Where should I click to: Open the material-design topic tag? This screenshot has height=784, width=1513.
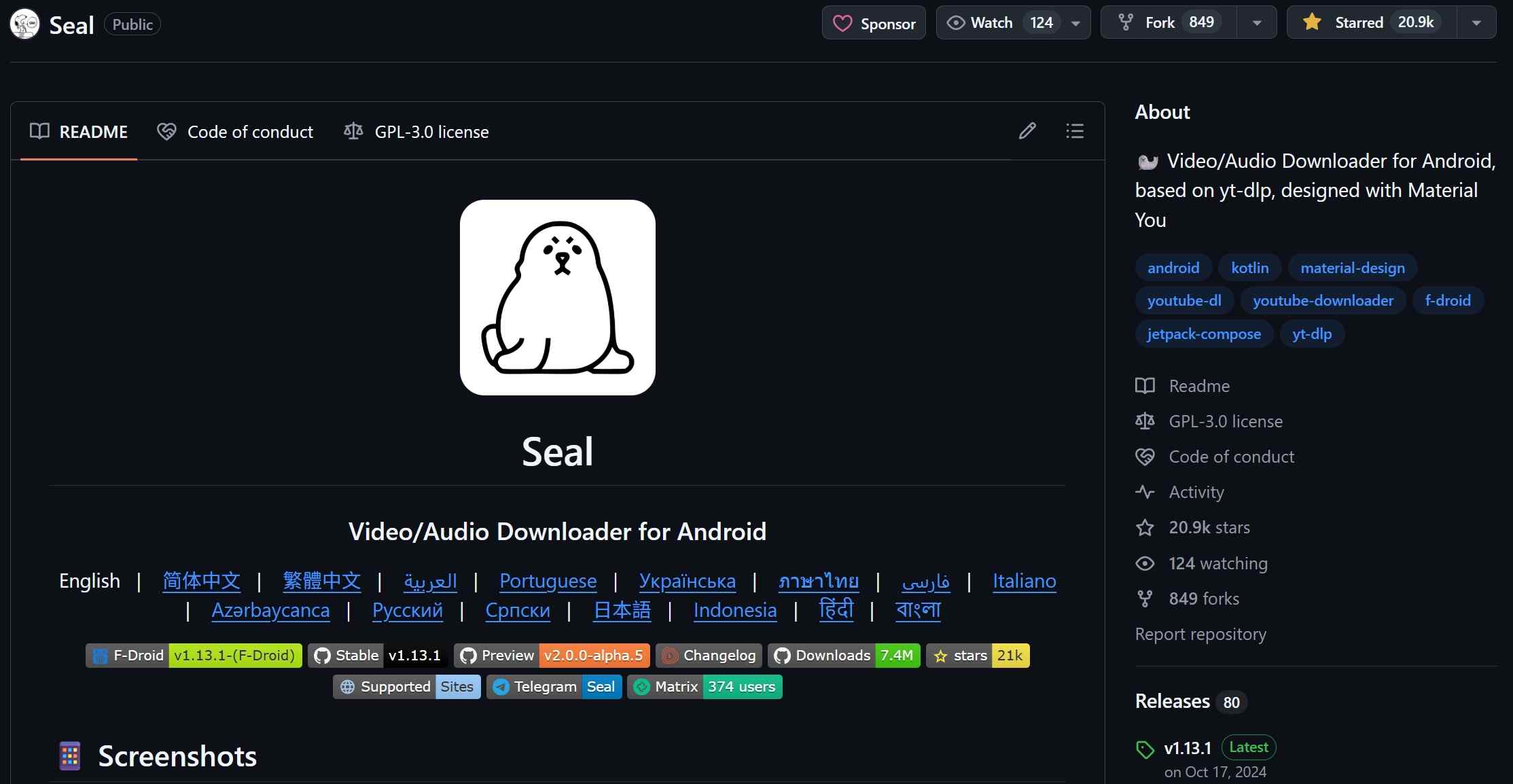click(x=1352, y=268)
